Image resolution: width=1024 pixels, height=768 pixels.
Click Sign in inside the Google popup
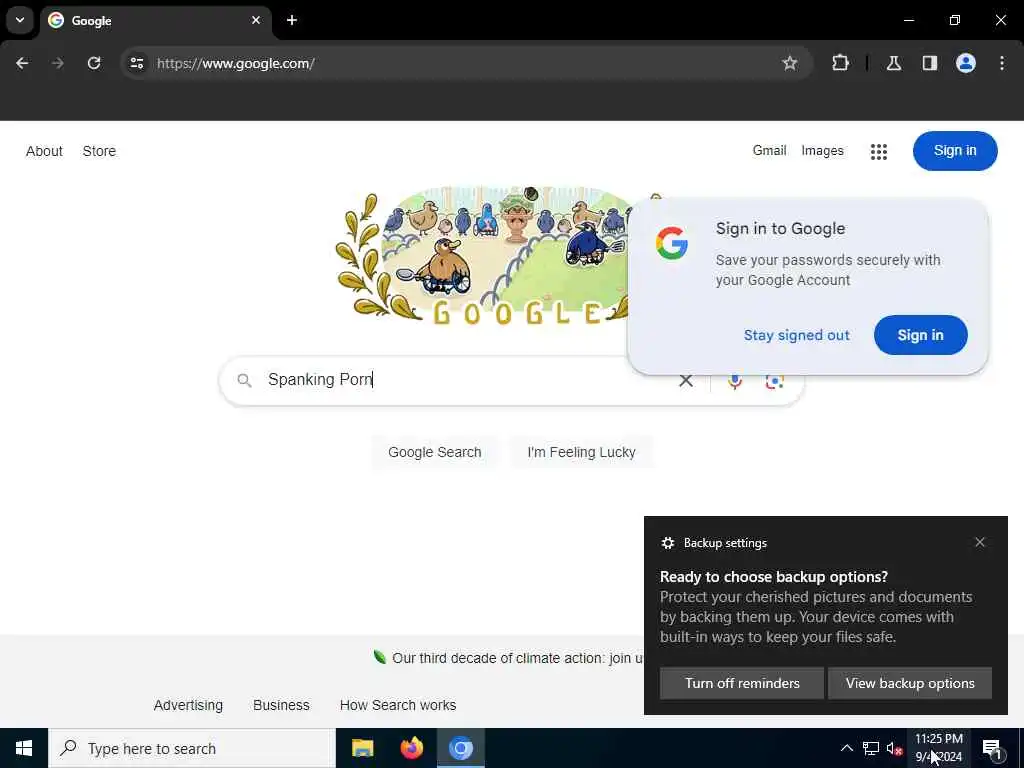(920, 335)
